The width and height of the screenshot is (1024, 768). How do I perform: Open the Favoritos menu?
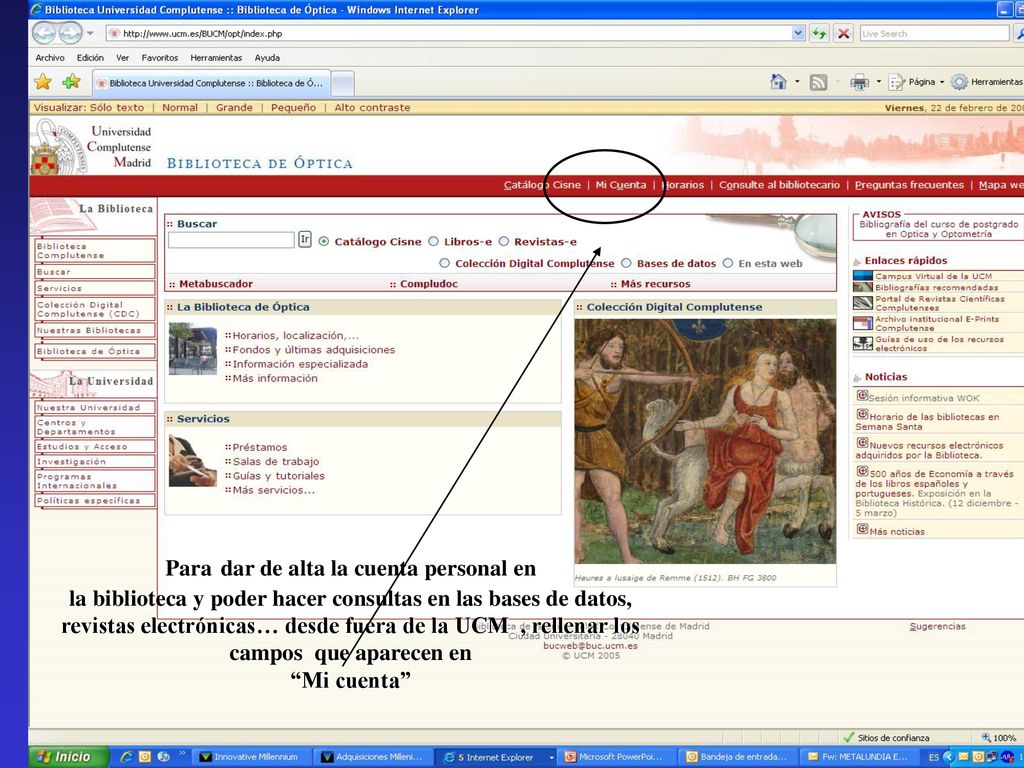point(159,57)
